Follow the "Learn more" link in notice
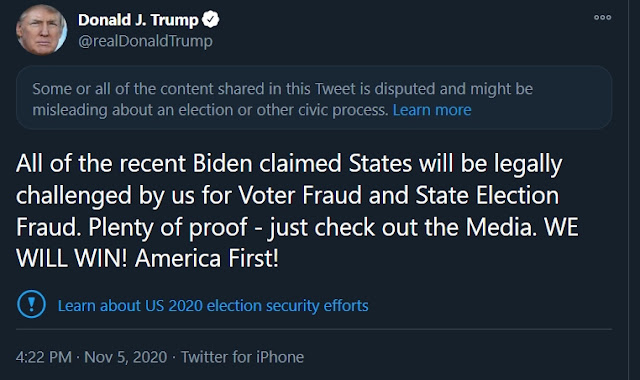The height and width of the screenshot is (380, 640). tap(432, 110)
